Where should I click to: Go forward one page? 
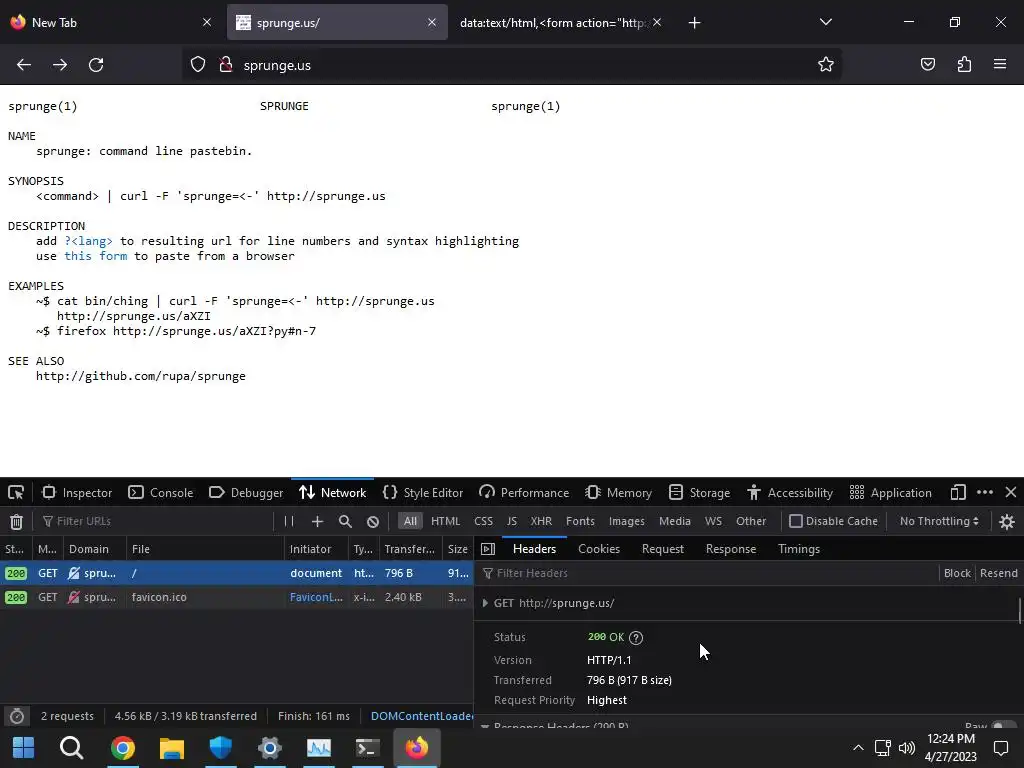[60, 65]
